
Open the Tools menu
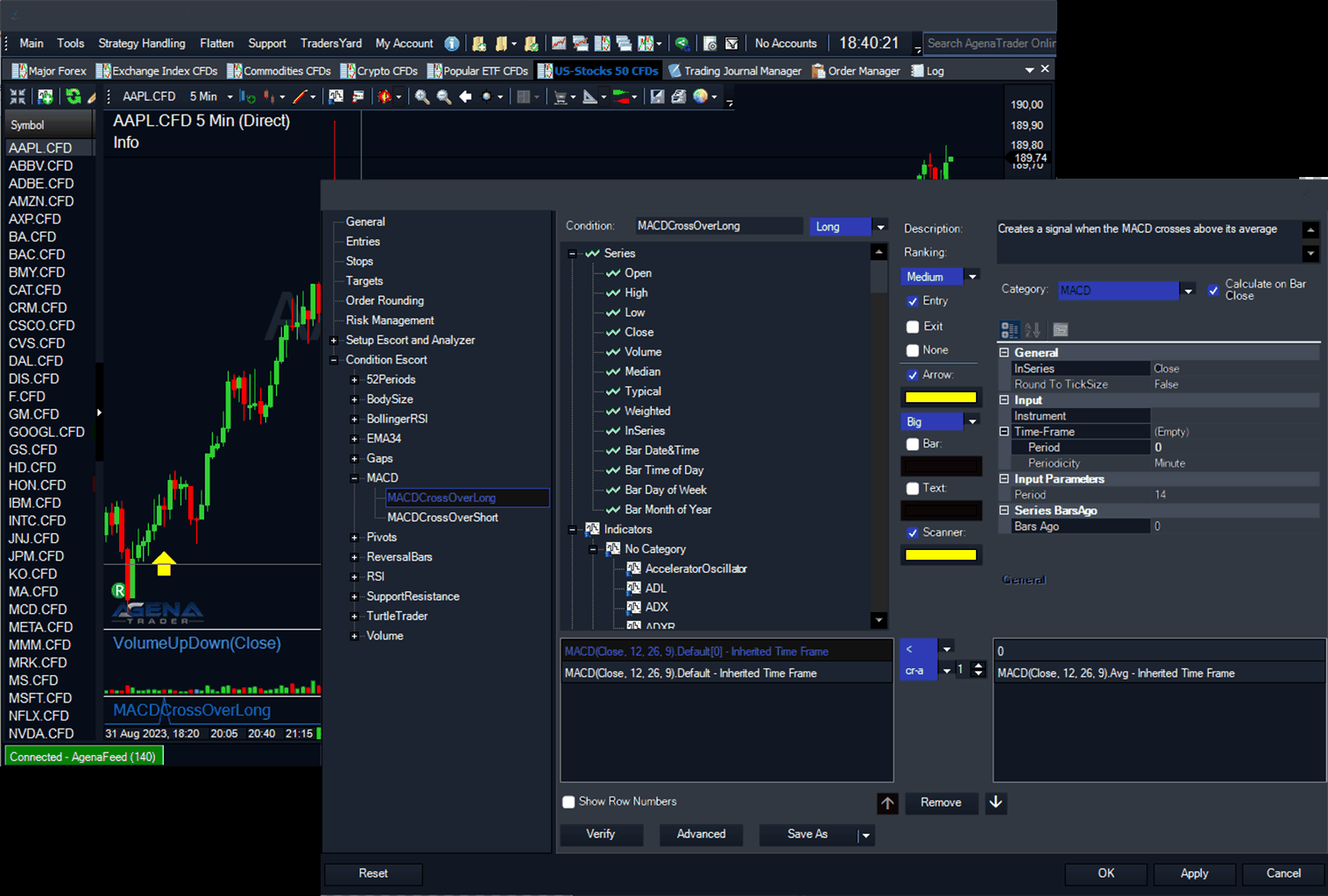coord(71,43)
